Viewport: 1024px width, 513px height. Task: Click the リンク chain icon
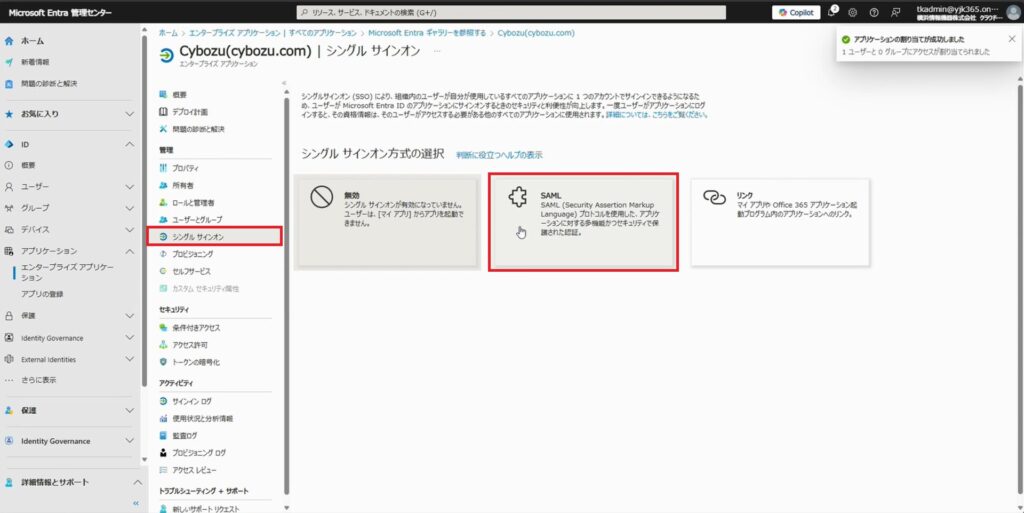(x=714, y=197)
